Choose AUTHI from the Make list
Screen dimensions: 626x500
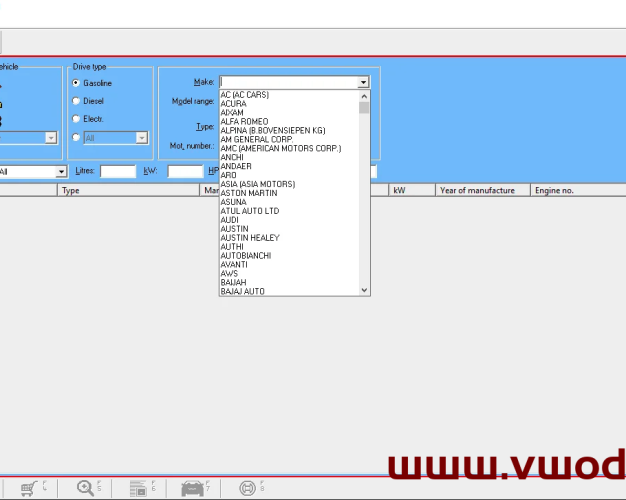[289, 247]
